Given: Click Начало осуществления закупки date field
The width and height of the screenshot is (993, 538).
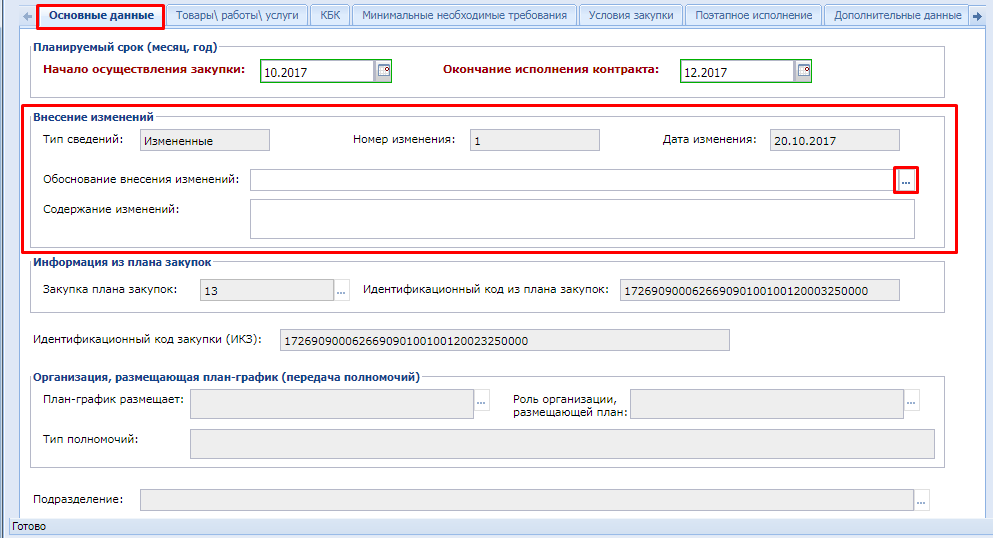Looking at the screenshot, I should coord(316,72).
